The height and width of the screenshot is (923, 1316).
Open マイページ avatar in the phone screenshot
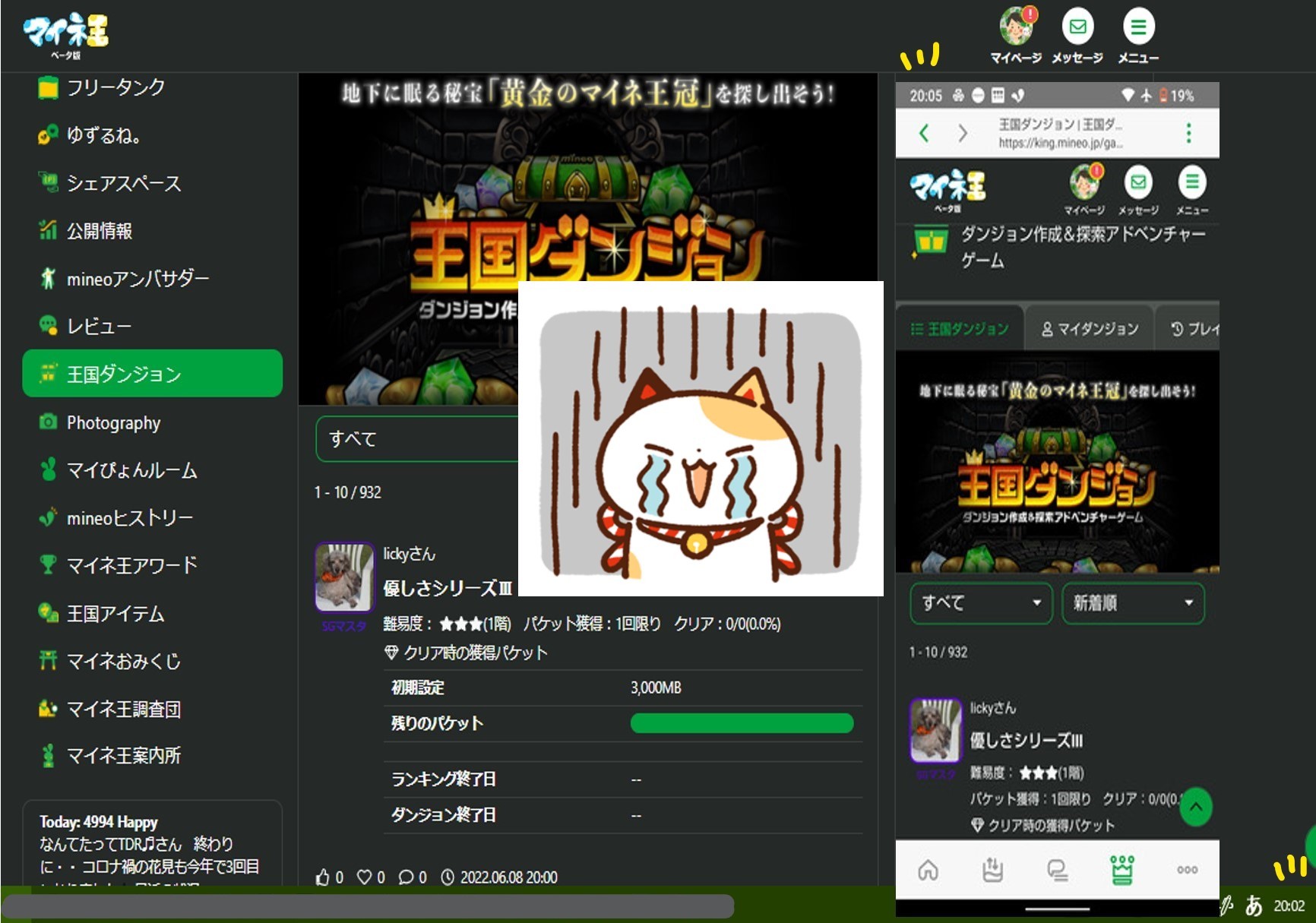(x=1085, y=182)
